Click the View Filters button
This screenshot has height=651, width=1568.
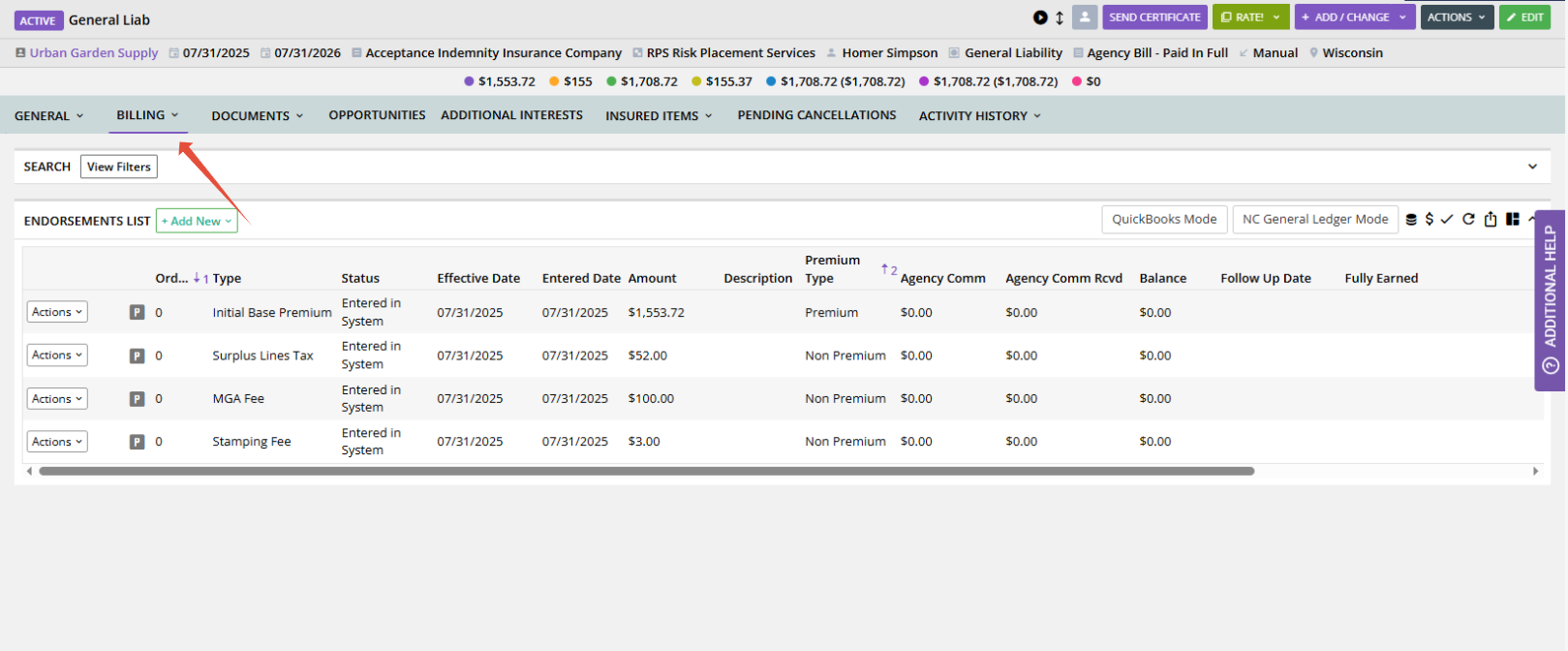click(x=119, y=167)
